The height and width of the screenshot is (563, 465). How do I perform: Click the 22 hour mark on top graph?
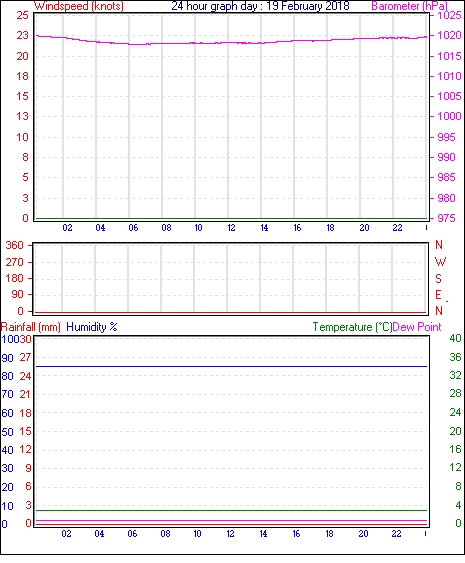(x=397, y=228)
